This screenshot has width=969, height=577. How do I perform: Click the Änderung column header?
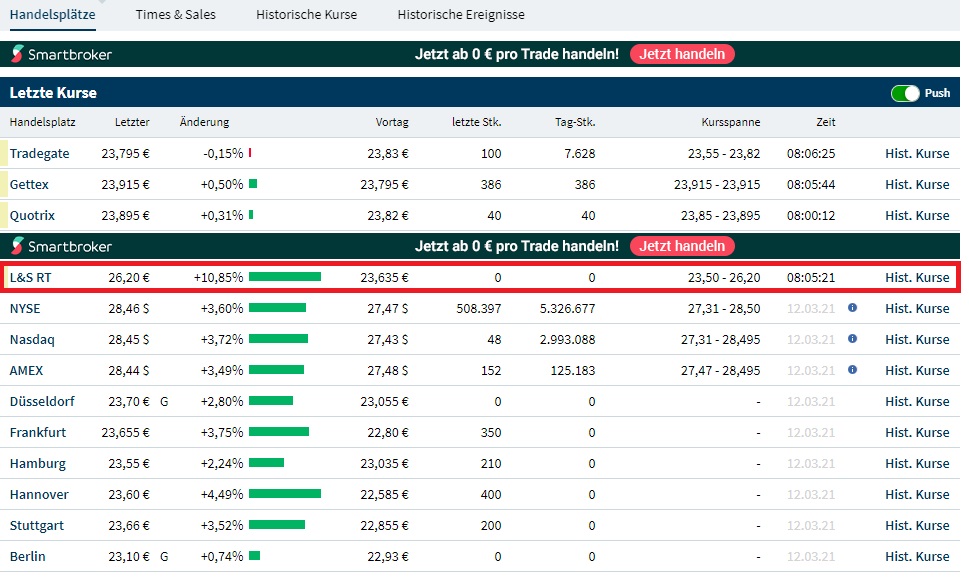(204, 122)
